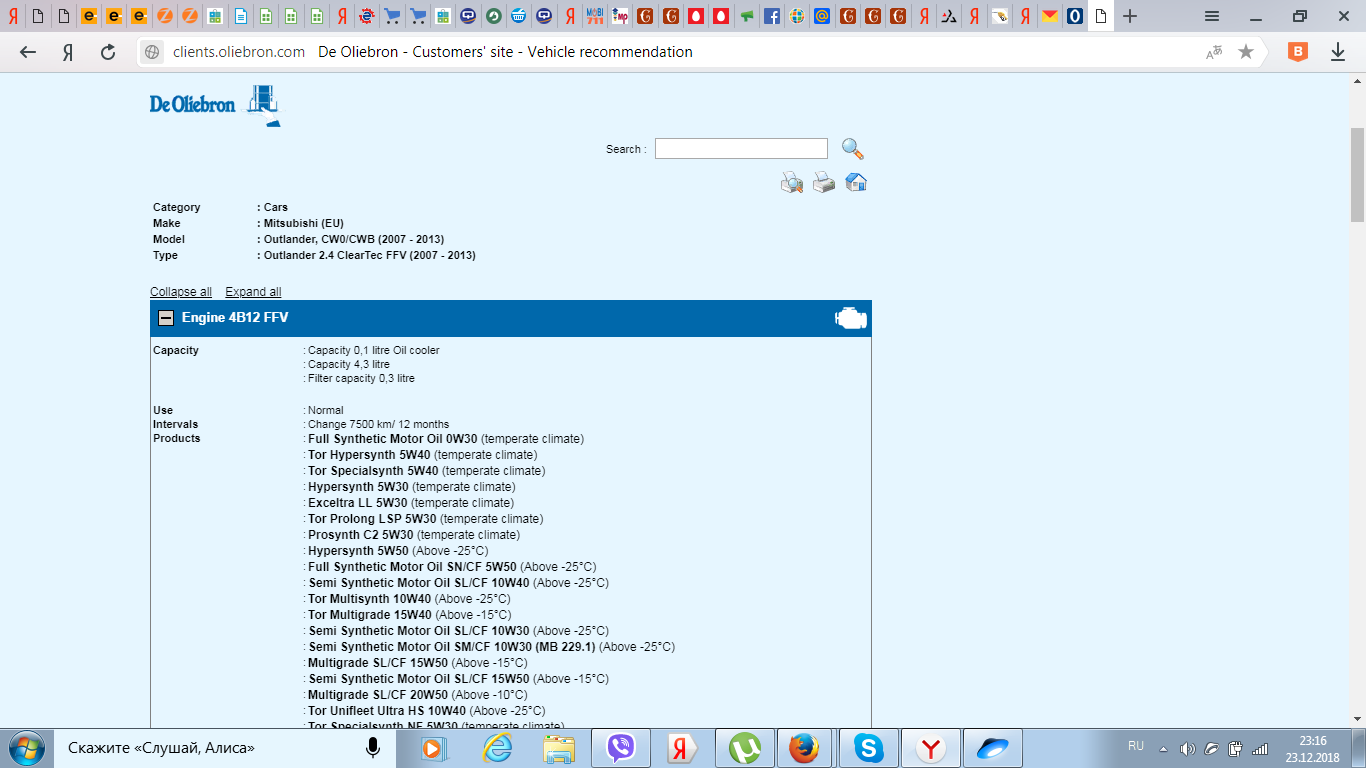Switch to the dark blue O tab

[1075, 16]
